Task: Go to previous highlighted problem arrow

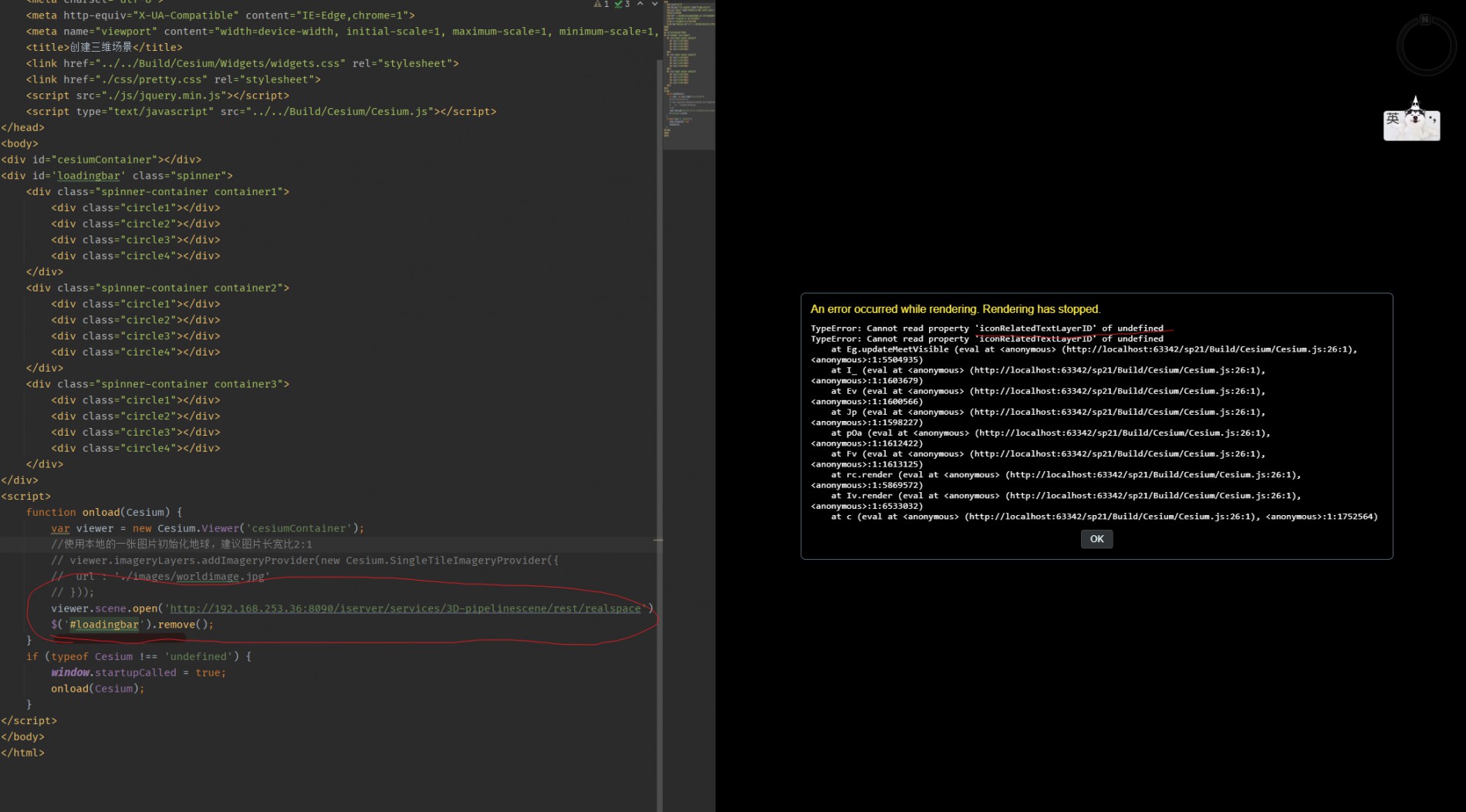Action: (x=640, y=4)
